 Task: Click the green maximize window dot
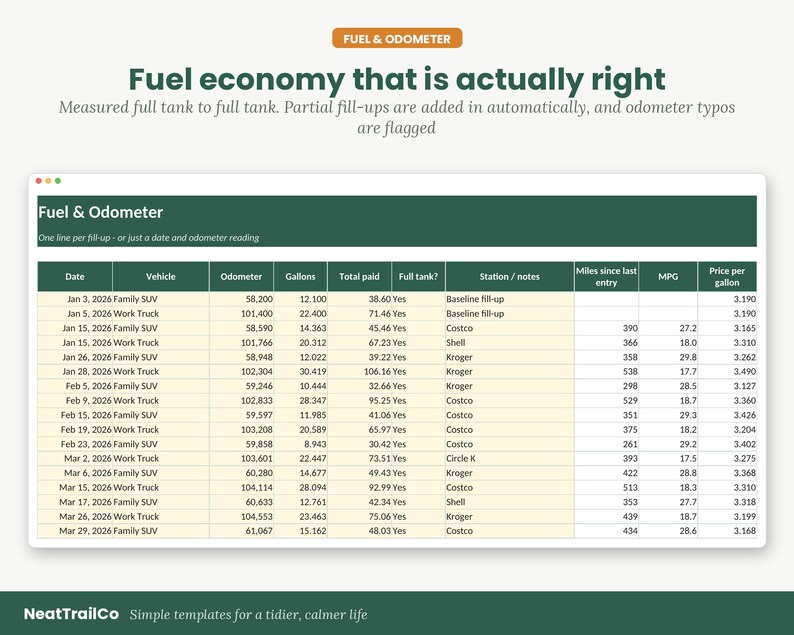58,181
